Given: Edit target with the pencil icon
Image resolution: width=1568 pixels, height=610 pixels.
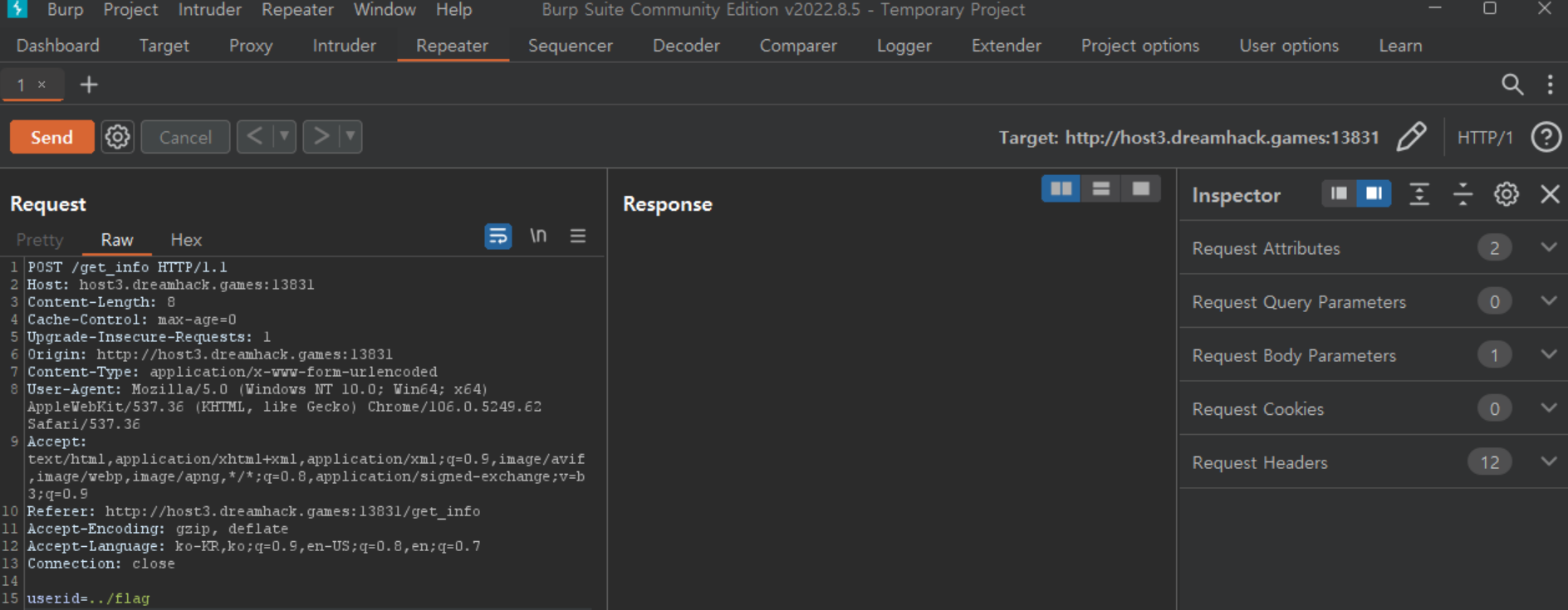Looking at the screenshot, I should (1411, 137).
